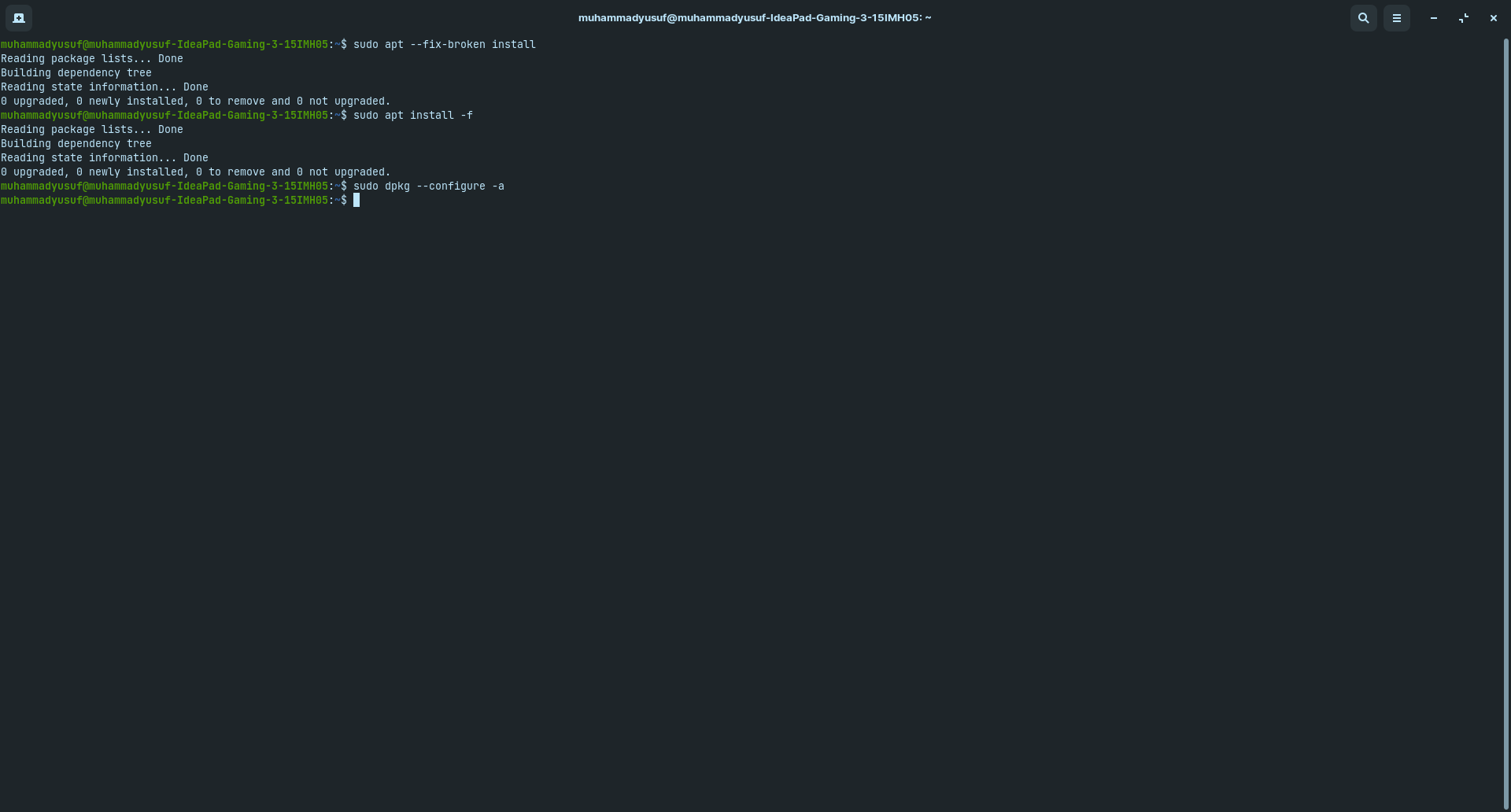The width and height of the screenshot is (1511, 812).
Task: Click the 'sudo dpkg --configure -a' command
Action: click(429, 186)
